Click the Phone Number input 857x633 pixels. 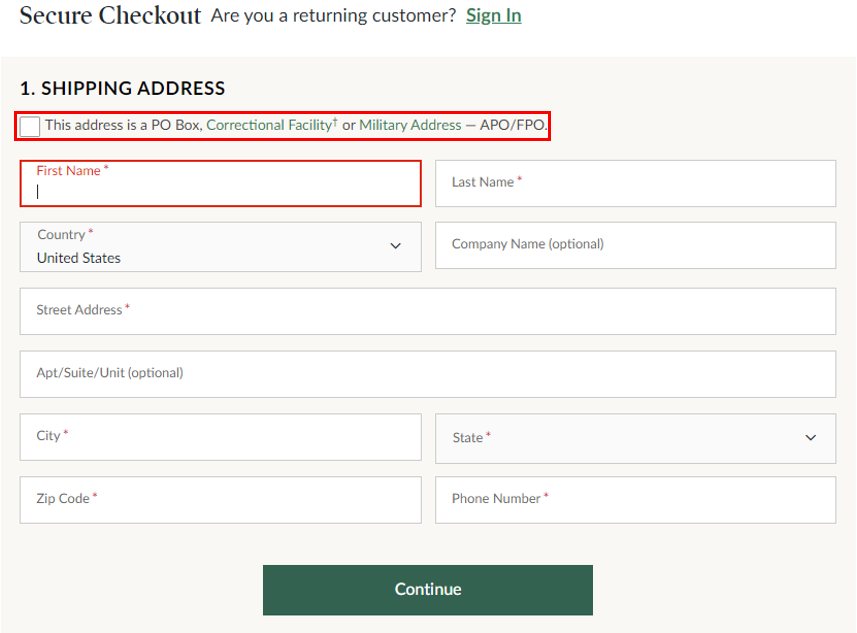[x=635, y=499]
